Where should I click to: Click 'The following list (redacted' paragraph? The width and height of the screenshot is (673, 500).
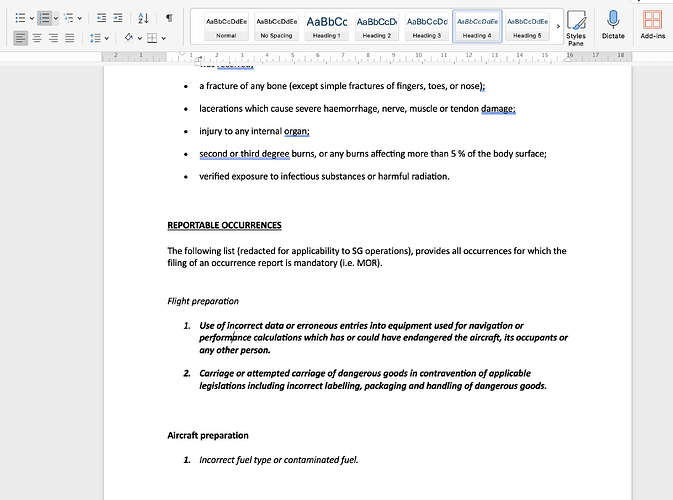[x=367, y=257]
